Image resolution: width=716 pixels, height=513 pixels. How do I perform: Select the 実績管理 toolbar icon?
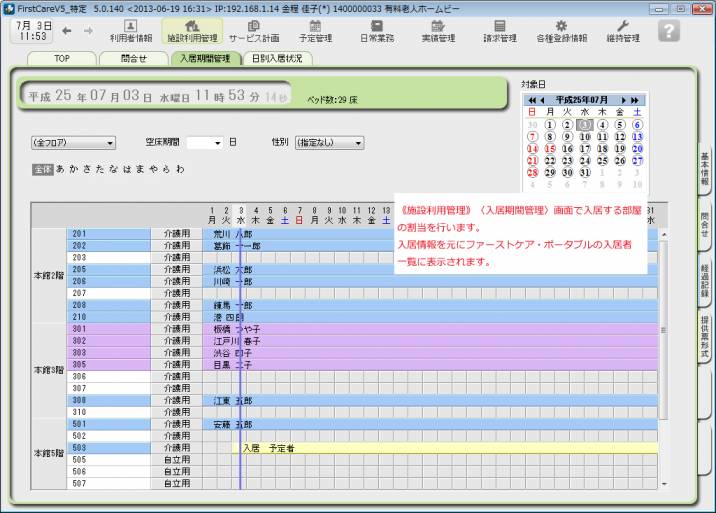point(438,31)
